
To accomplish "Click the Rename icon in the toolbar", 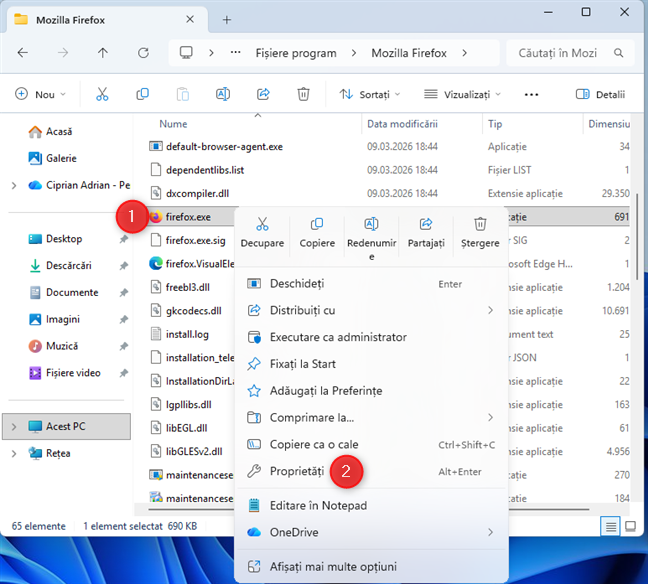I will [223, 94].
